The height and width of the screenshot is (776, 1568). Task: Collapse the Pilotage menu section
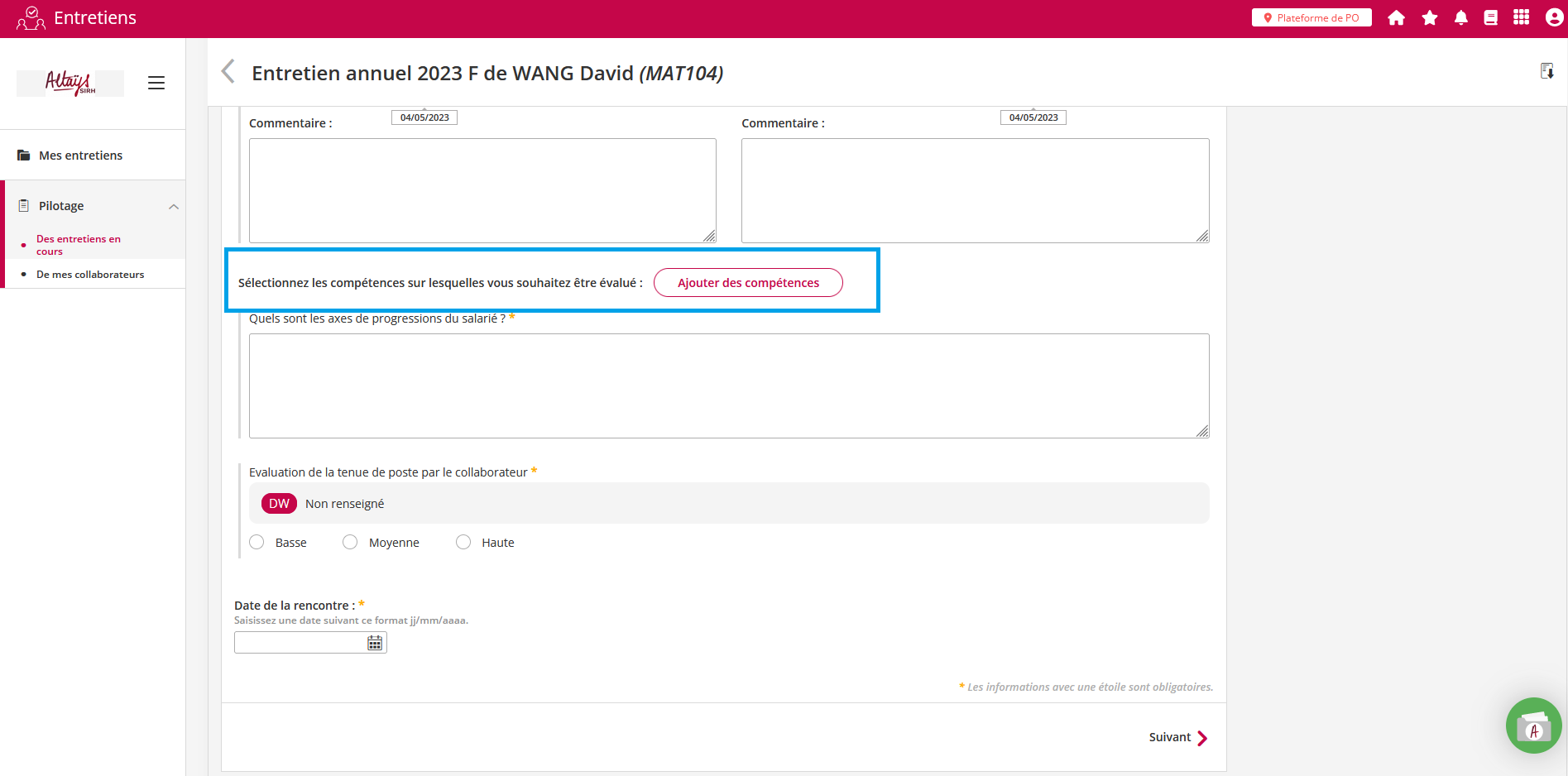pyautogui.click(x=174, y=206)
